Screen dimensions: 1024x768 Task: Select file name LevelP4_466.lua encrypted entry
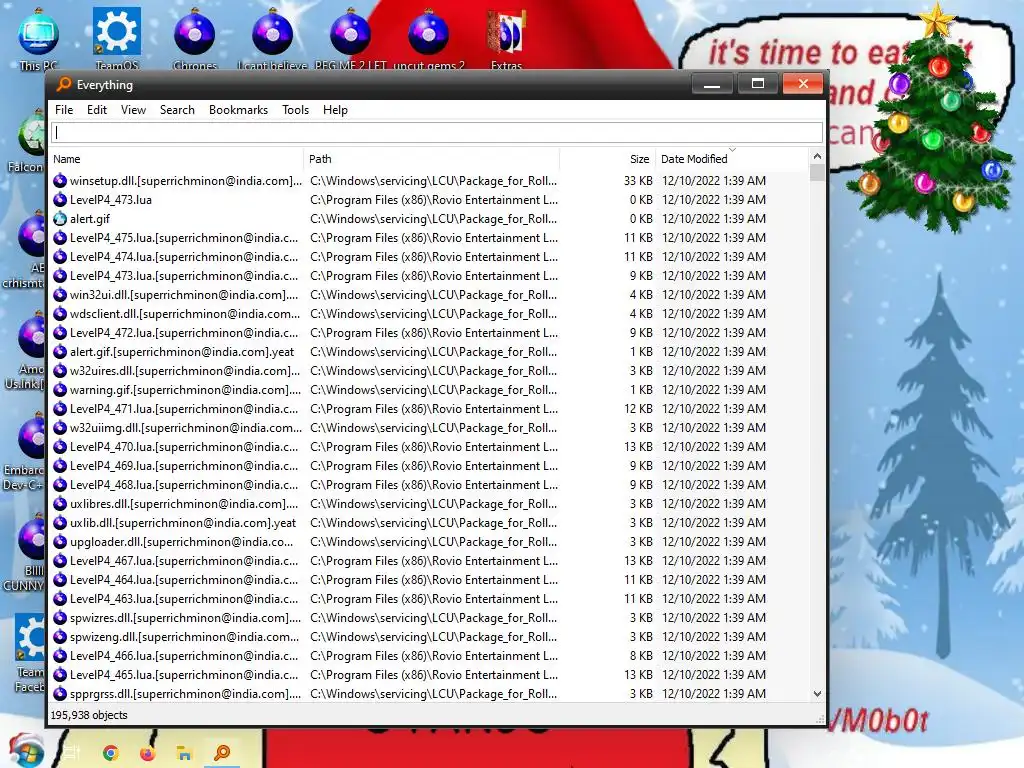click(x=184, y=656)
